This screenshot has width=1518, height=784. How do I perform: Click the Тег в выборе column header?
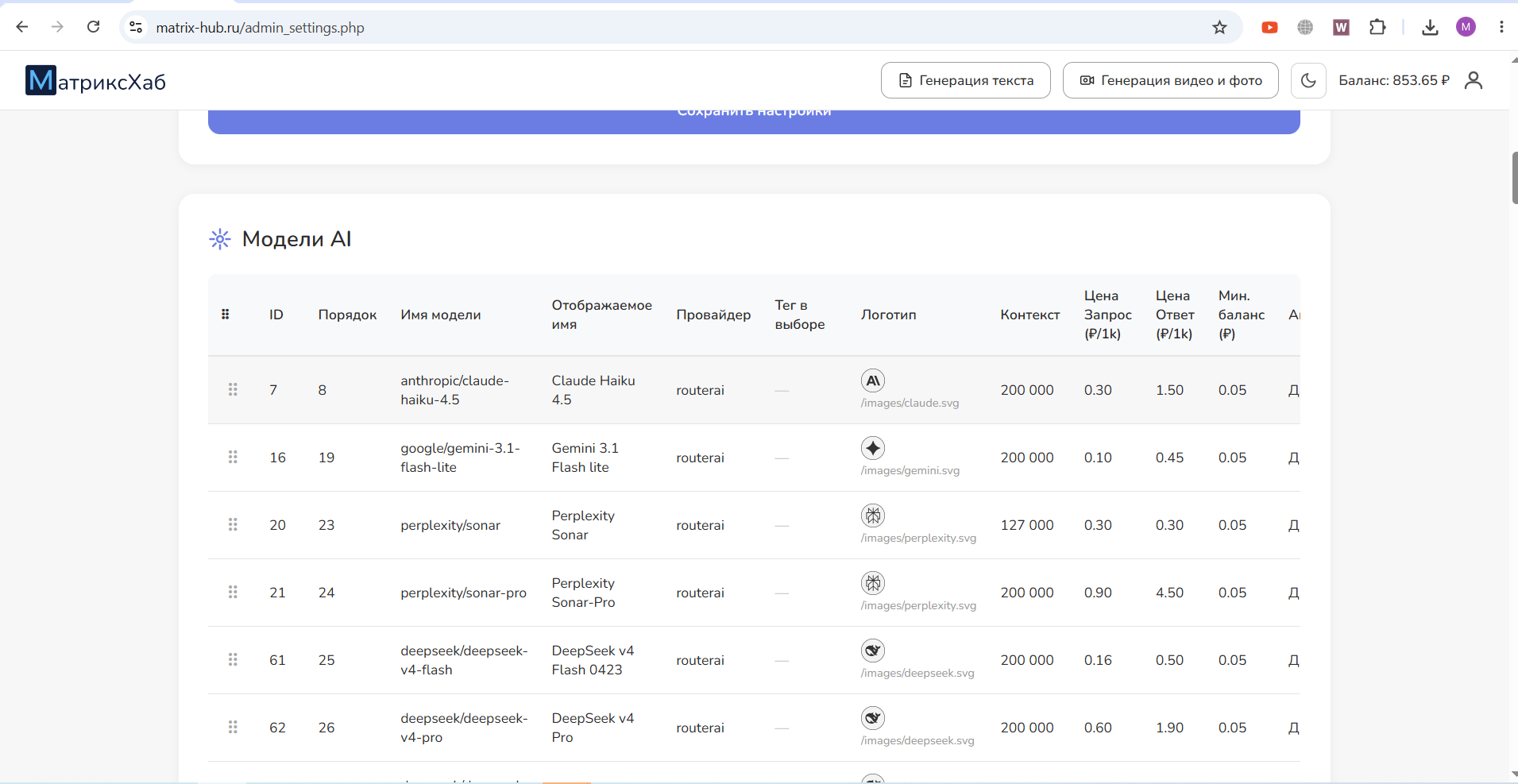point(800,315)
